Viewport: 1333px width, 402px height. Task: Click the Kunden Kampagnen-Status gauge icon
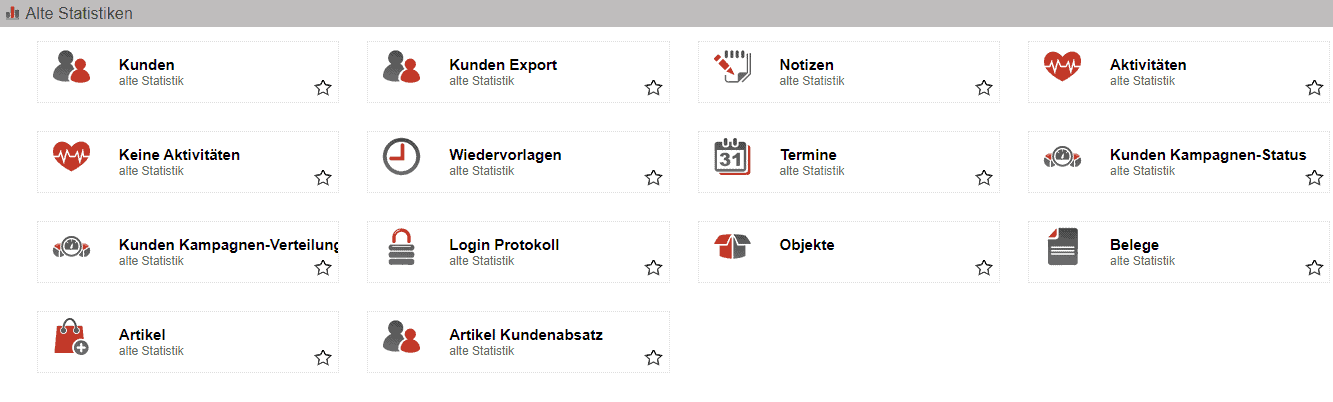[1062, 156]
